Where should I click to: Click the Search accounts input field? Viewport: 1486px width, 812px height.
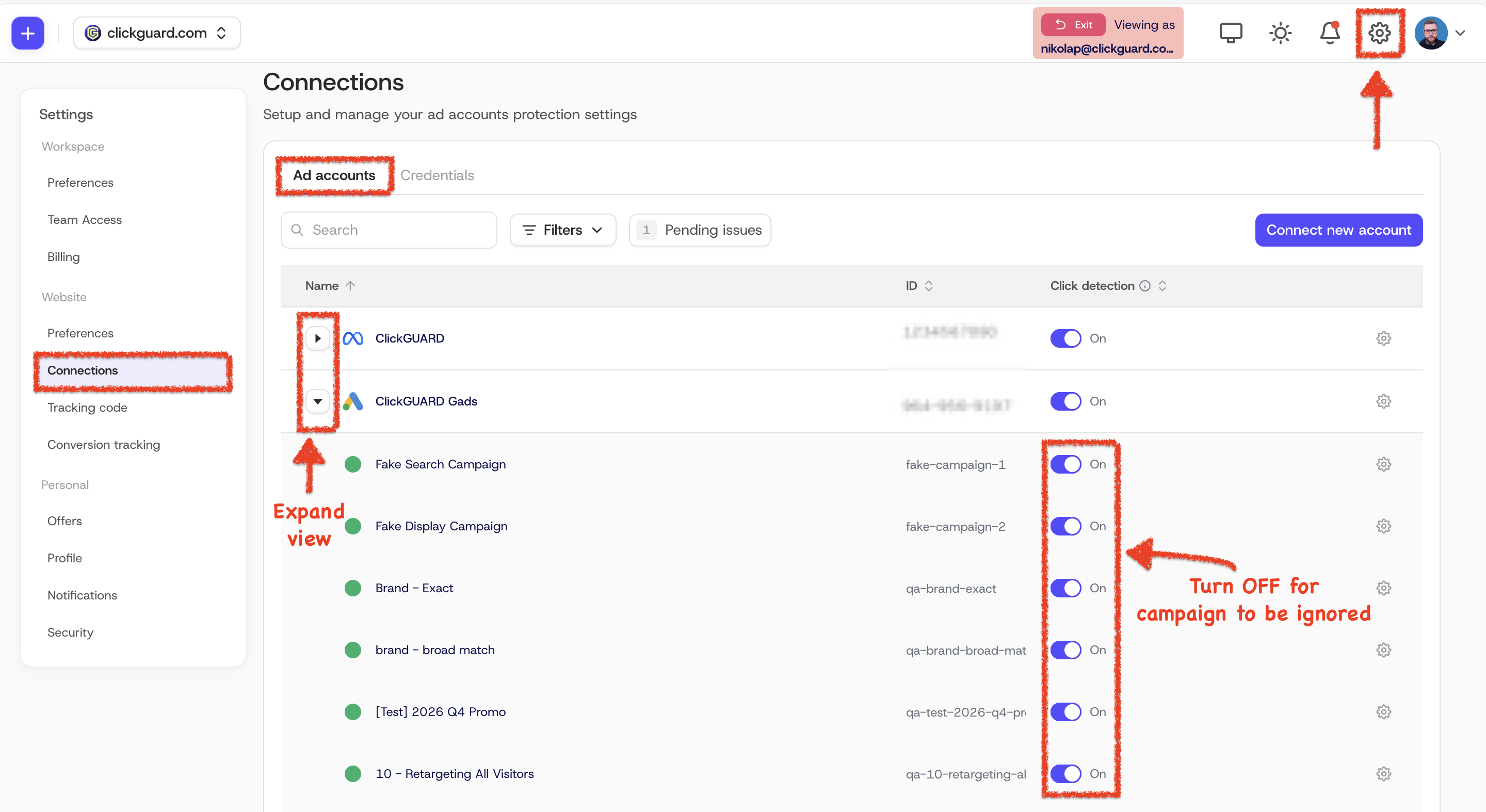coord(389,230)
